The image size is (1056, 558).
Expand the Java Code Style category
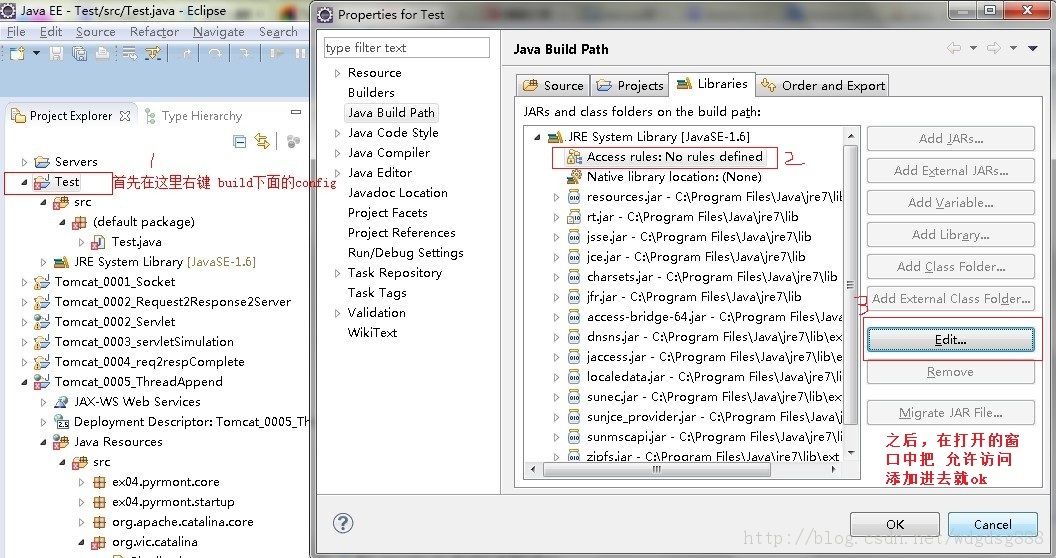[337, 133]
